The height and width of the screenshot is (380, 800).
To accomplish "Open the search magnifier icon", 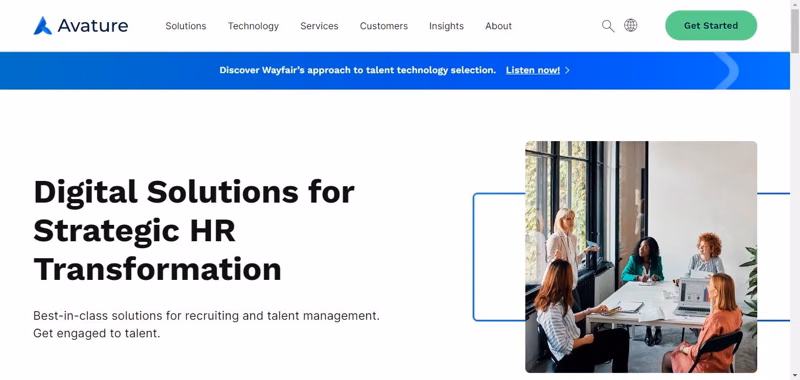I will pyautogui.click(x=608, y=26).
